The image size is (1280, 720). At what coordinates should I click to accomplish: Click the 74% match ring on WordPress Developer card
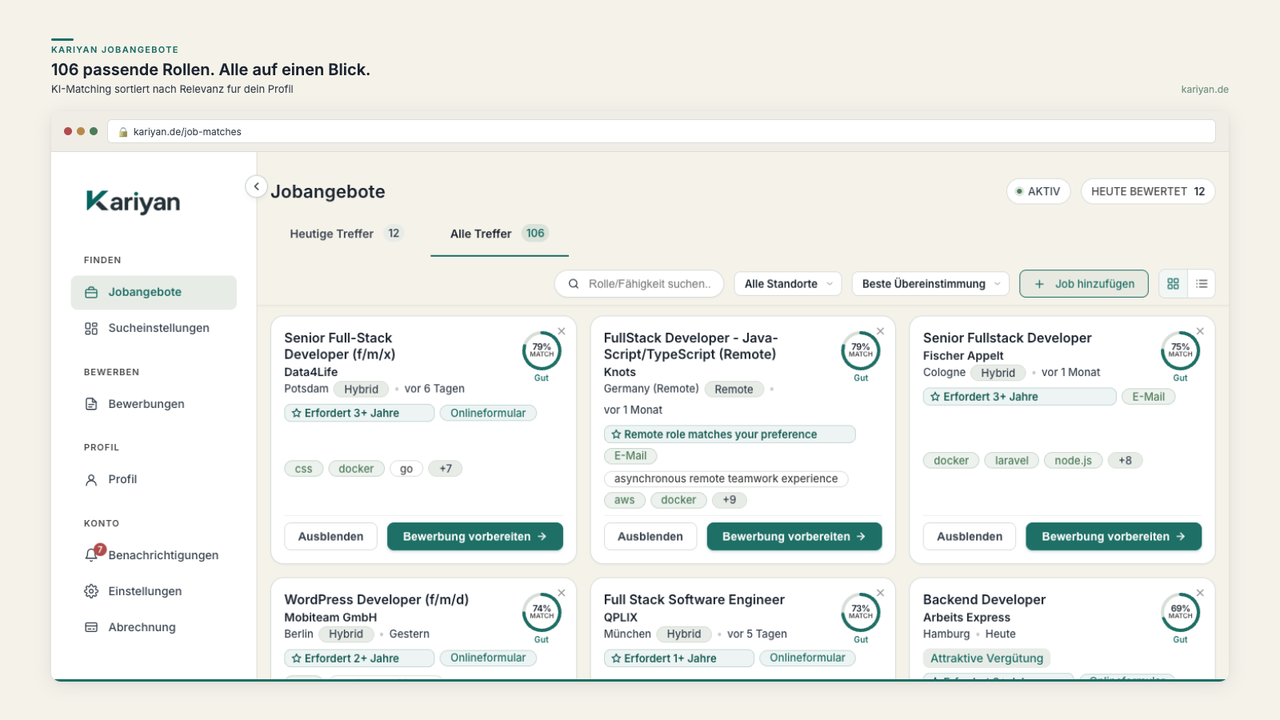(541, 612)
